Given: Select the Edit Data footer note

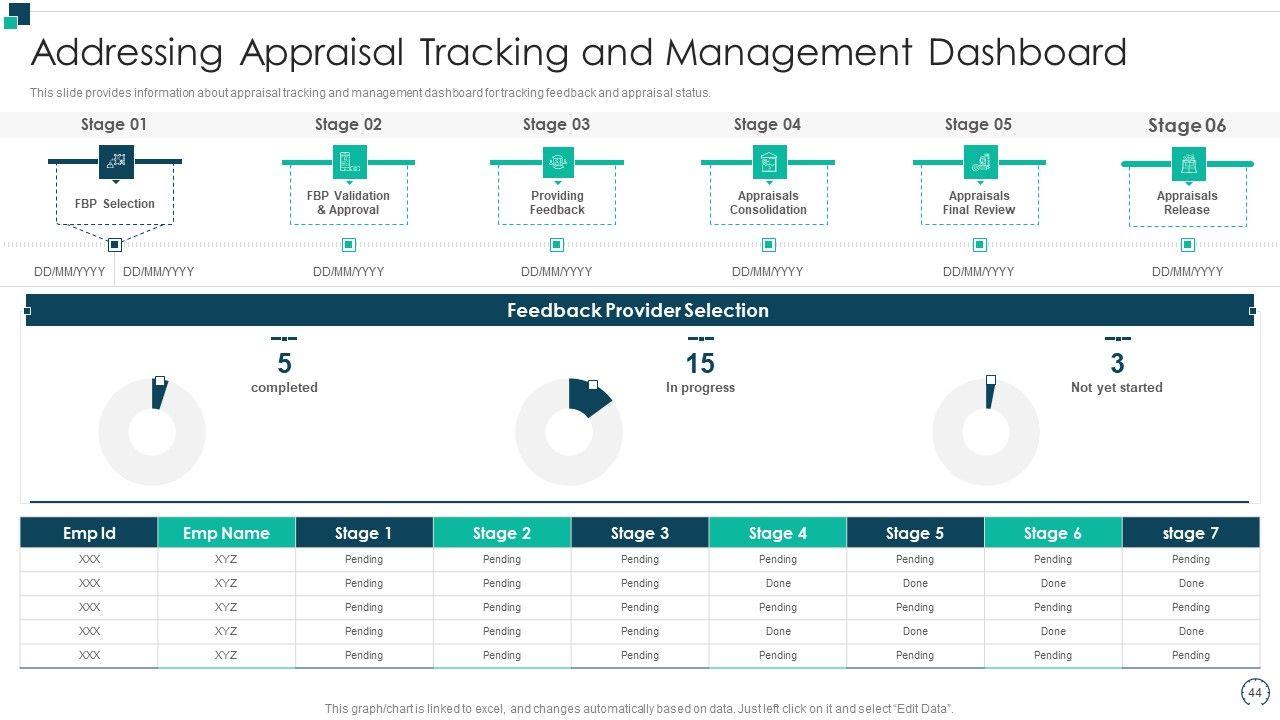Looking at the screenshot, I should coord(639,709).
